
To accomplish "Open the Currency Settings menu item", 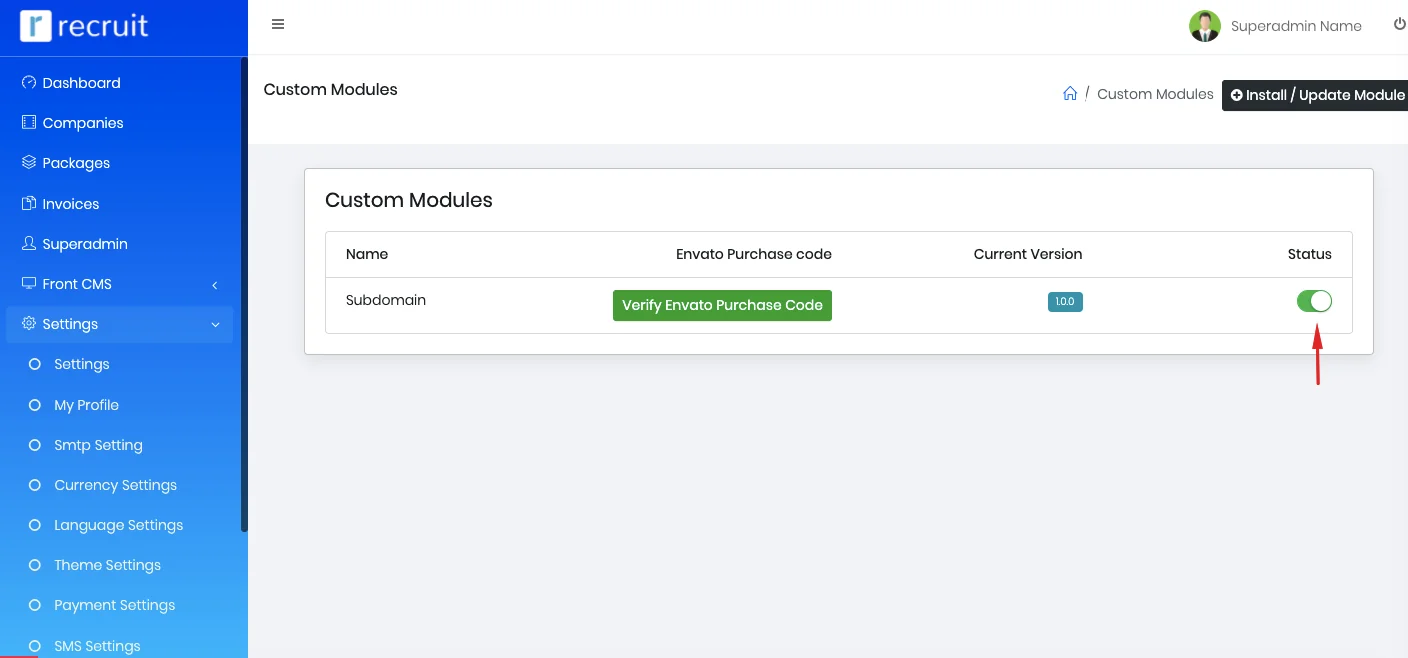I will tap(115, 485).
